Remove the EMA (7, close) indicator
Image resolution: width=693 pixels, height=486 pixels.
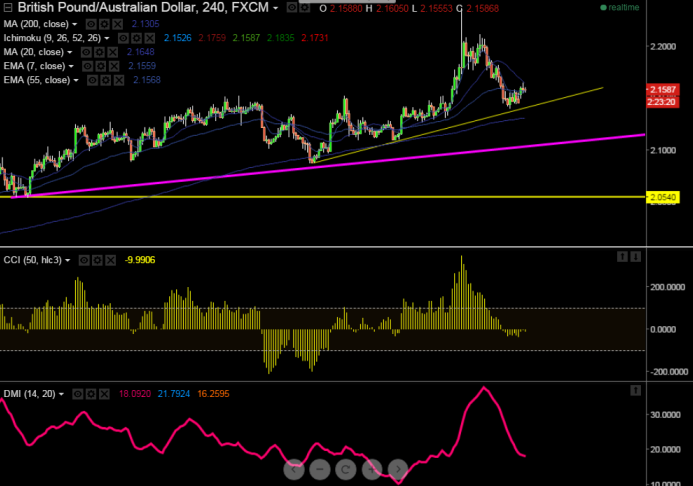point(114,66)
